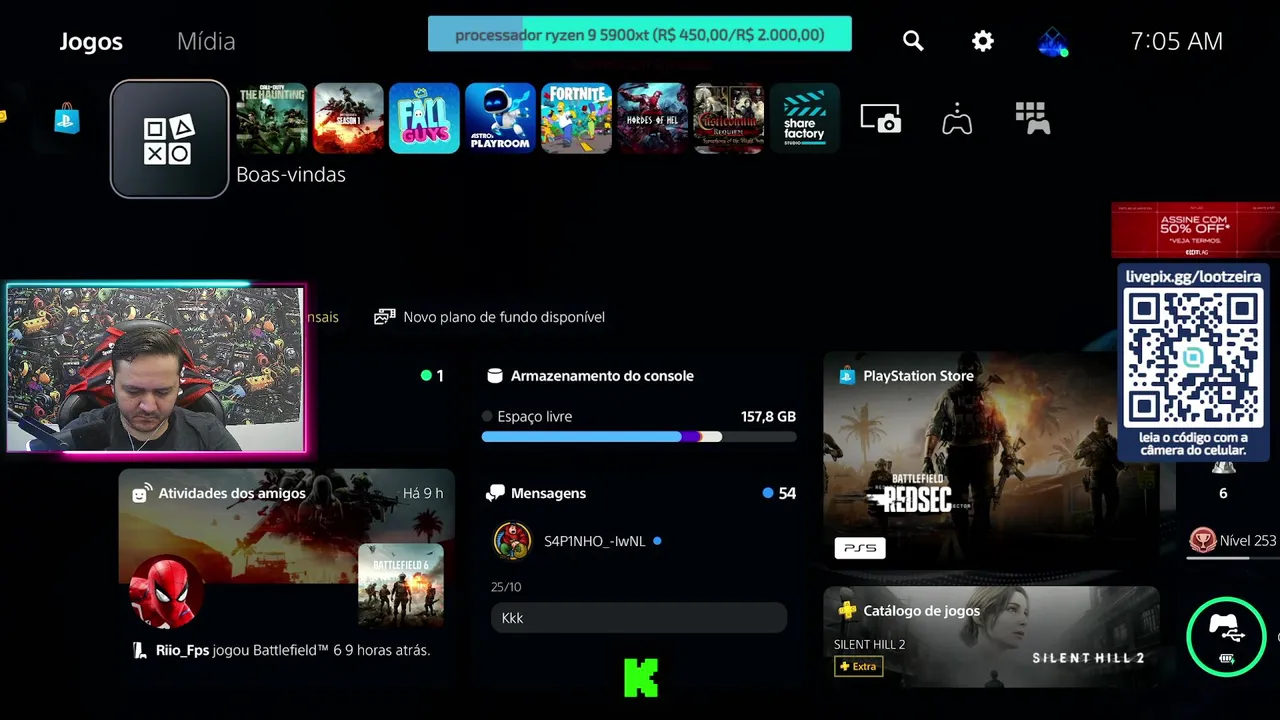Click the 54 unread messages count
Image resolution: width=1280 pixels, height=720 pixels.
click(x=787, y=493)
